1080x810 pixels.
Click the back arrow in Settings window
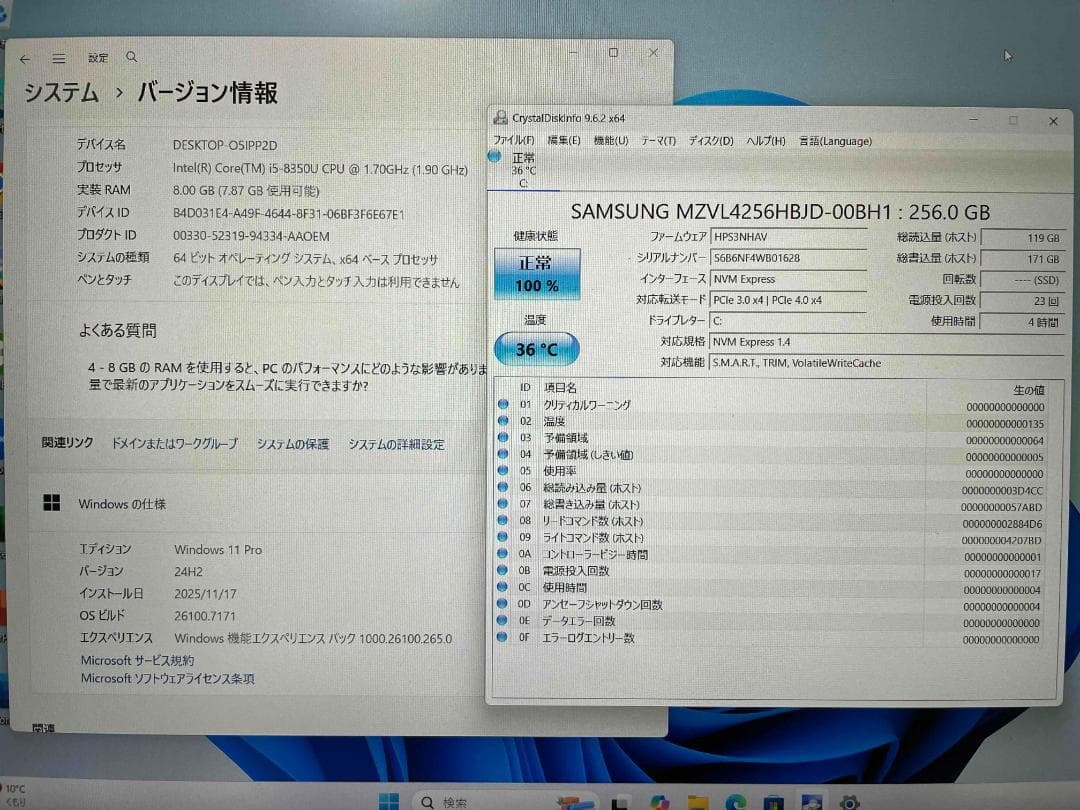(x=25, y=59)
